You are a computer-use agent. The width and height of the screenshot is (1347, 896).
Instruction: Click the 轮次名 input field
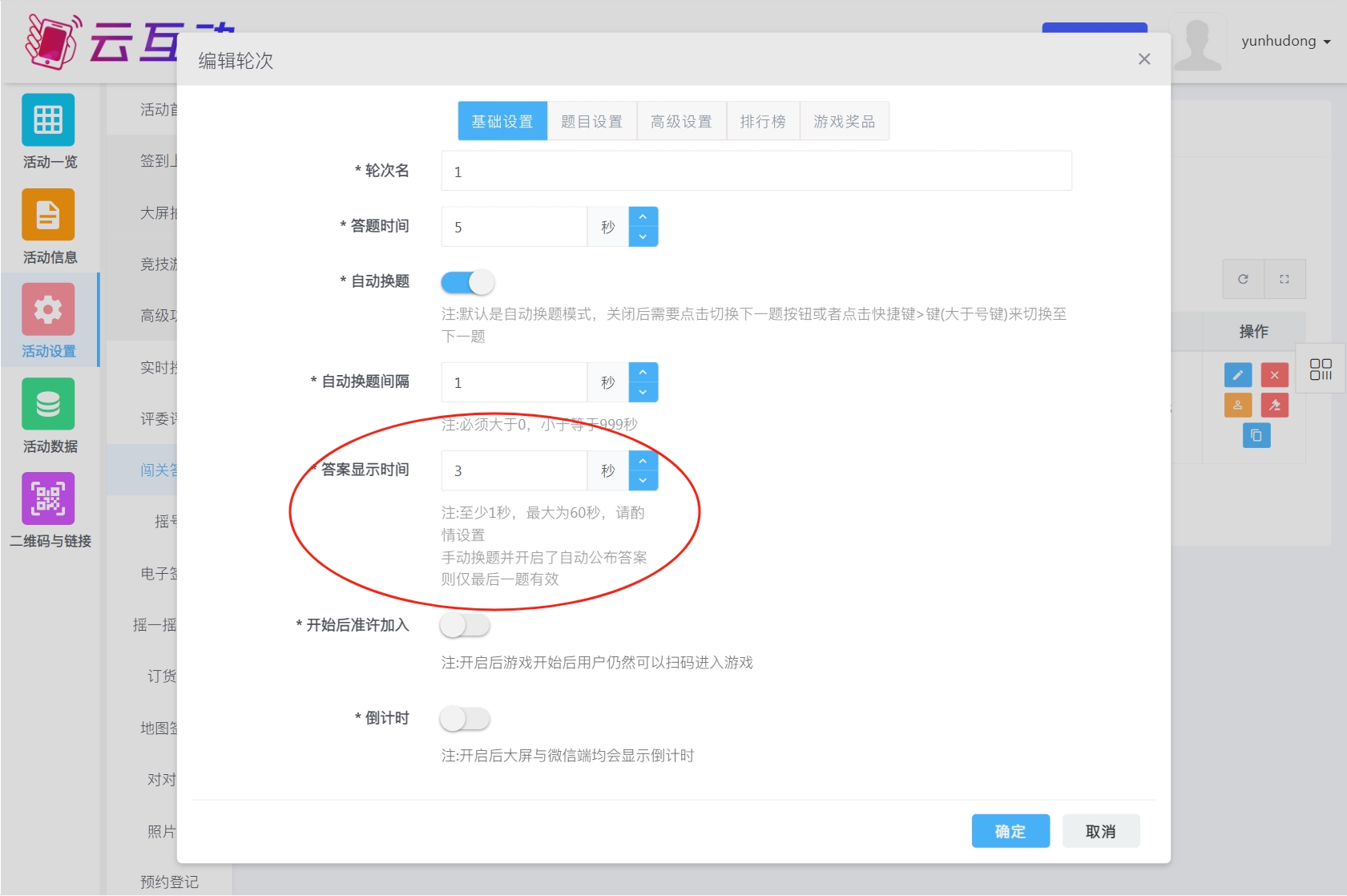(756, 171)
